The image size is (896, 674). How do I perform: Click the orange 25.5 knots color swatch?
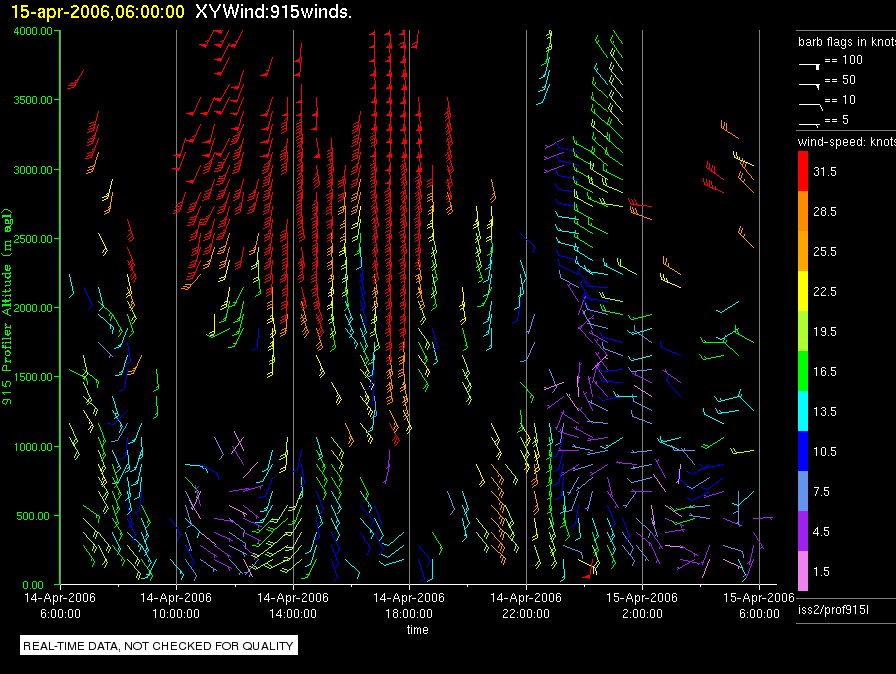pyautogui.click(x=803, y=251)
